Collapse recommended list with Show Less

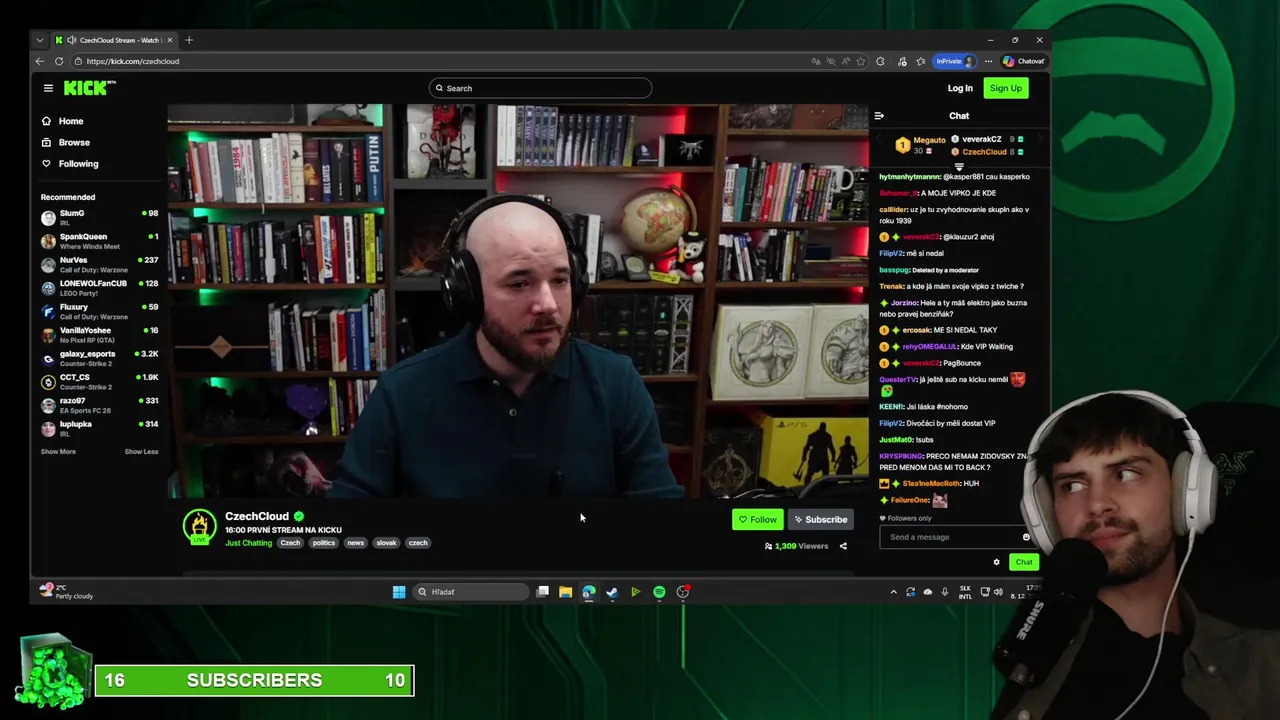141,451
